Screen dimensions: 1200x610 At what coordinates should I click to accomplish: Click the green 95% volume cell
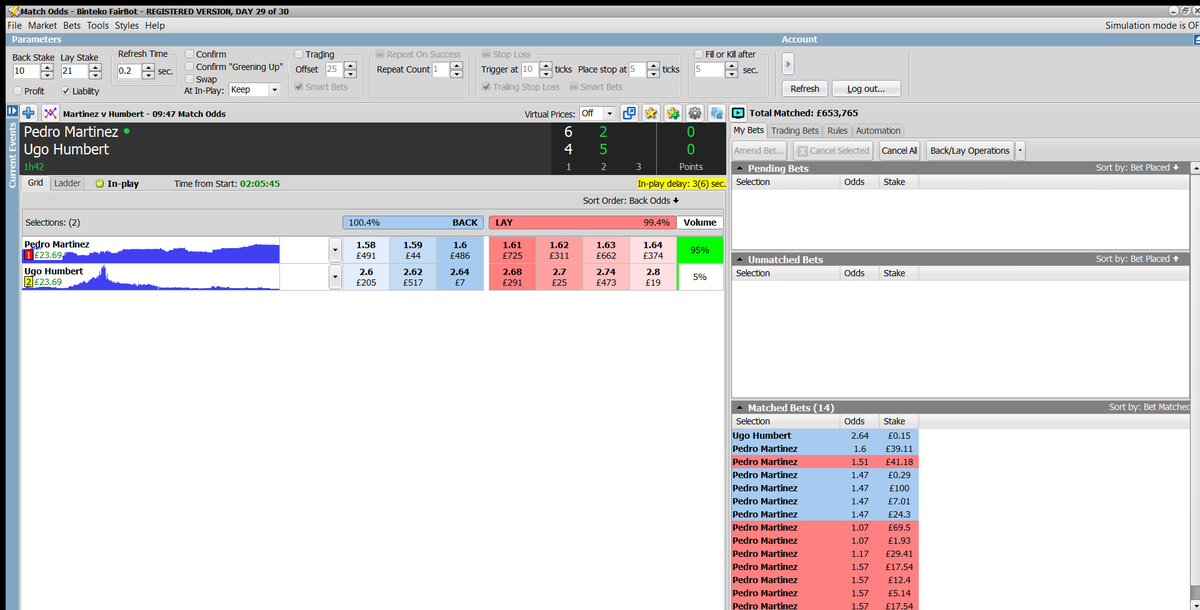(x=699, y=250)
